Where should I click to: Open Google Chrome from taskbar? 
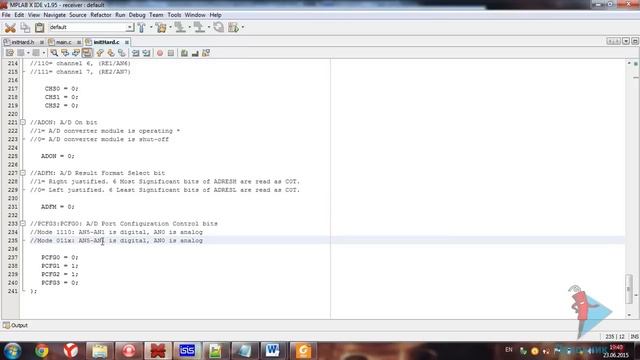[x=42, y=351]
